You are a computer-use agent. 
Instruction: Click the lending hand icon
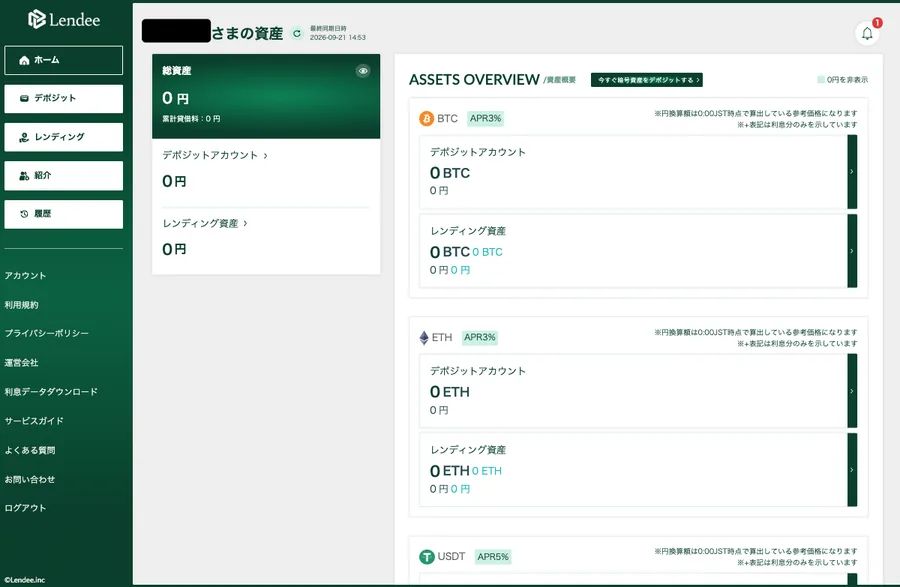(24, 137)
